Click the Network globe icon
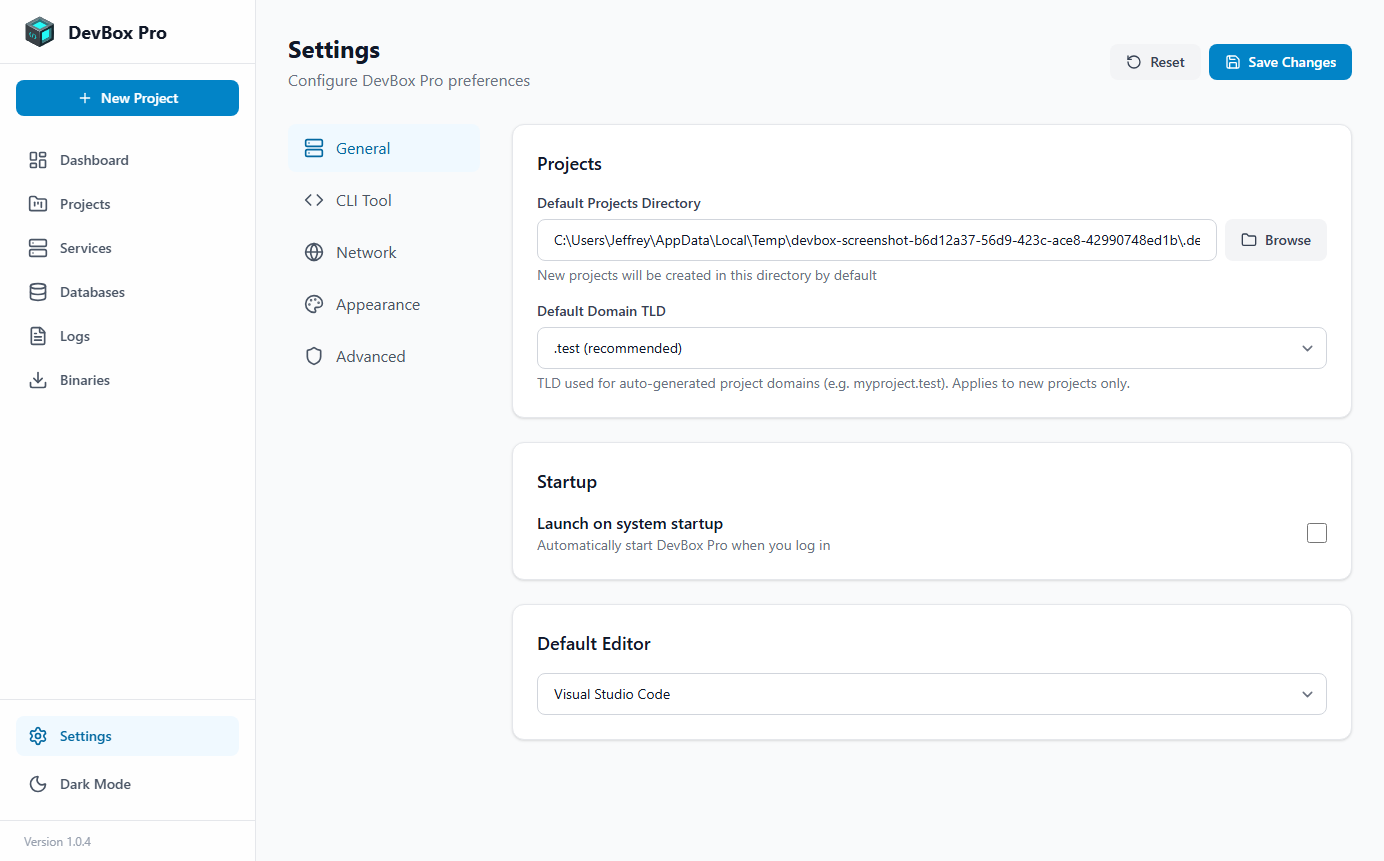 pyautogui.click(x=313, y=252)
